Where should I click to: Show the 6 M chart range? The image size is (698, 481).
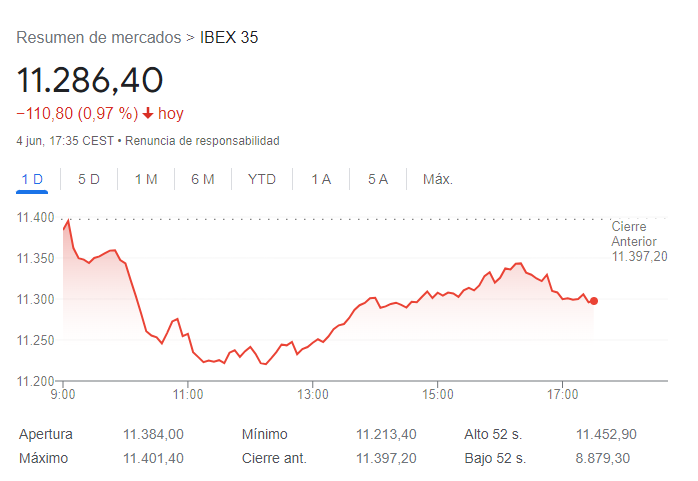pyautogui.click(x=203, y=179)
